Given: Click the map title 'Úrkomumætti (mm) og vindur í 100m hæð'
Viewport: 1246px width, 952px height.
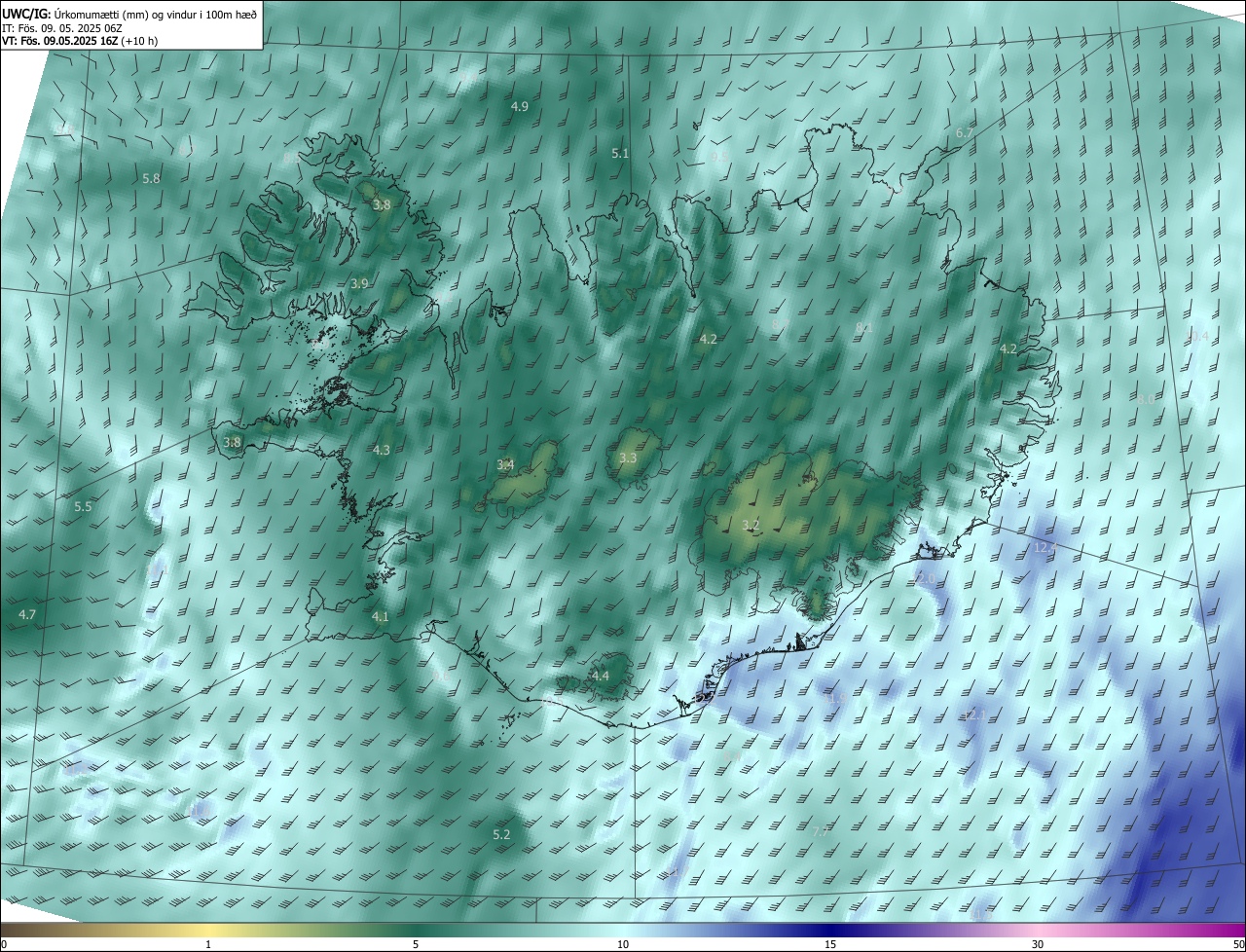Looking at the screenshot, I should [x=156, y=13].
